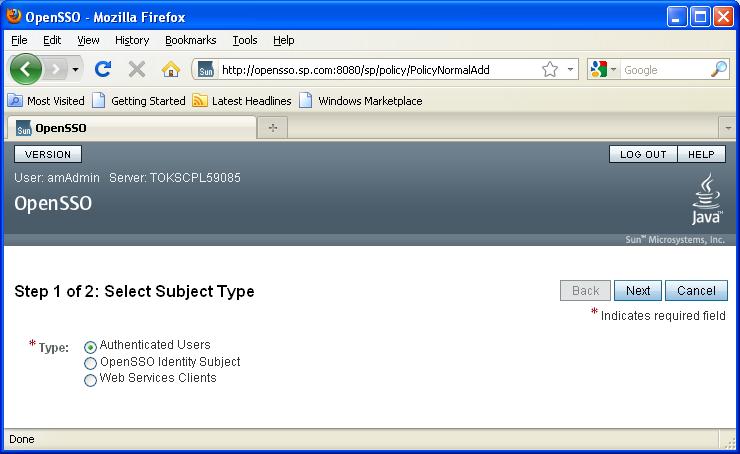Click the 'Indicates required field' note
The width and height of the screenshot is (740, 454).
point(663,316)
